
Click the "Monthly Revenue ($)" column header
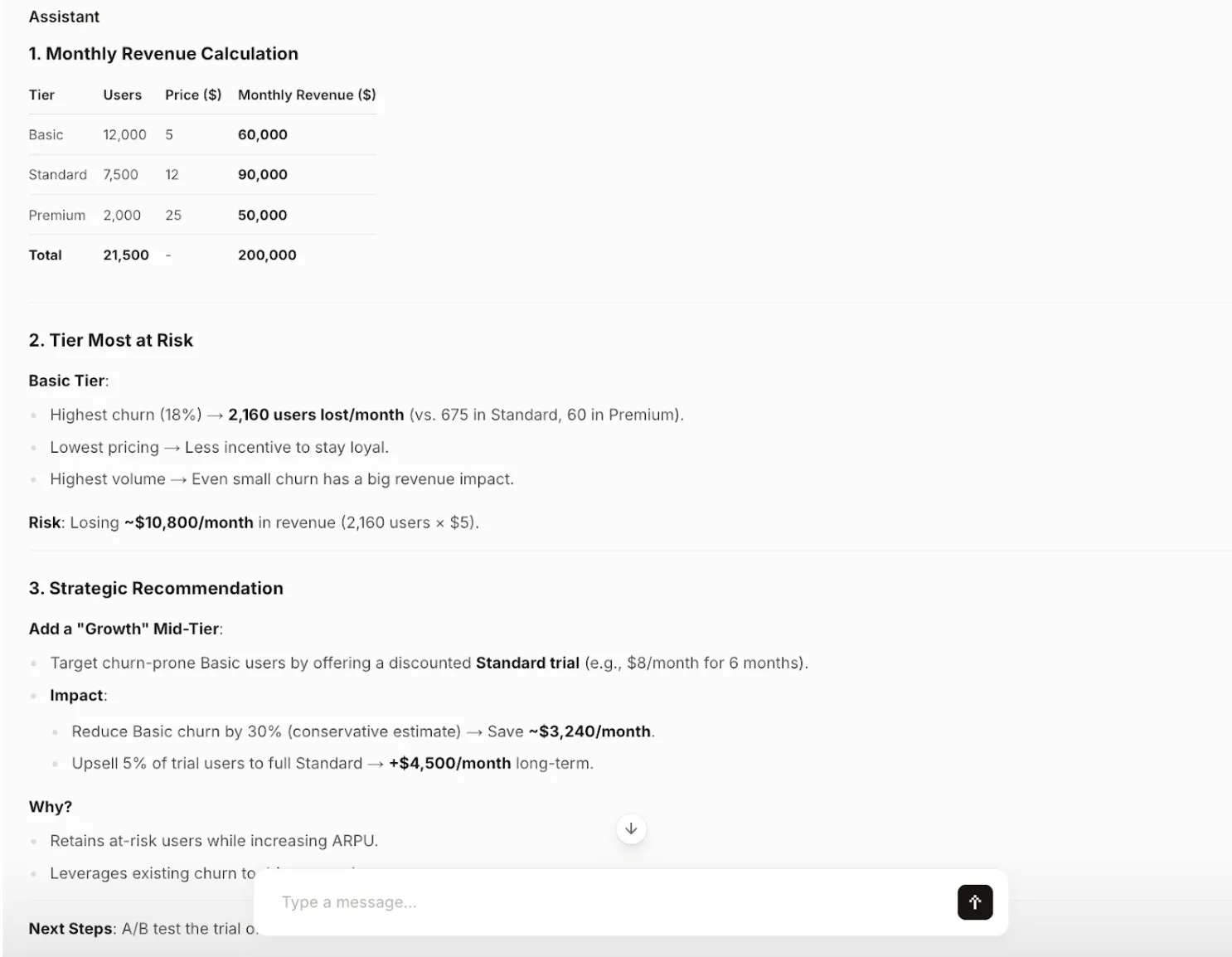tap(306, 95)
